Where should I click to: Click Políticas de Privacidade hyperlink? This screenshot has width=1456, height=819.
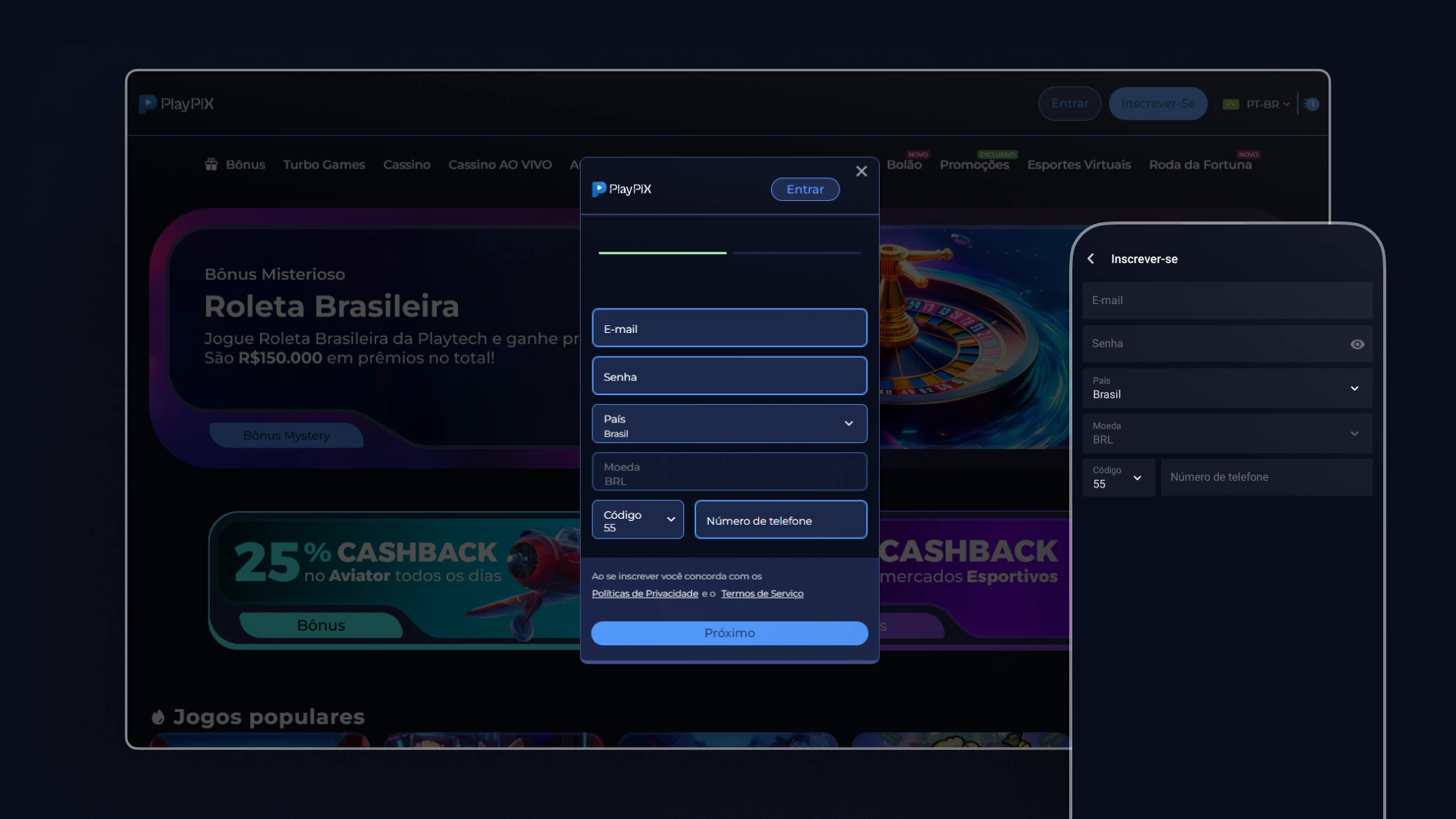coord(645,594)
